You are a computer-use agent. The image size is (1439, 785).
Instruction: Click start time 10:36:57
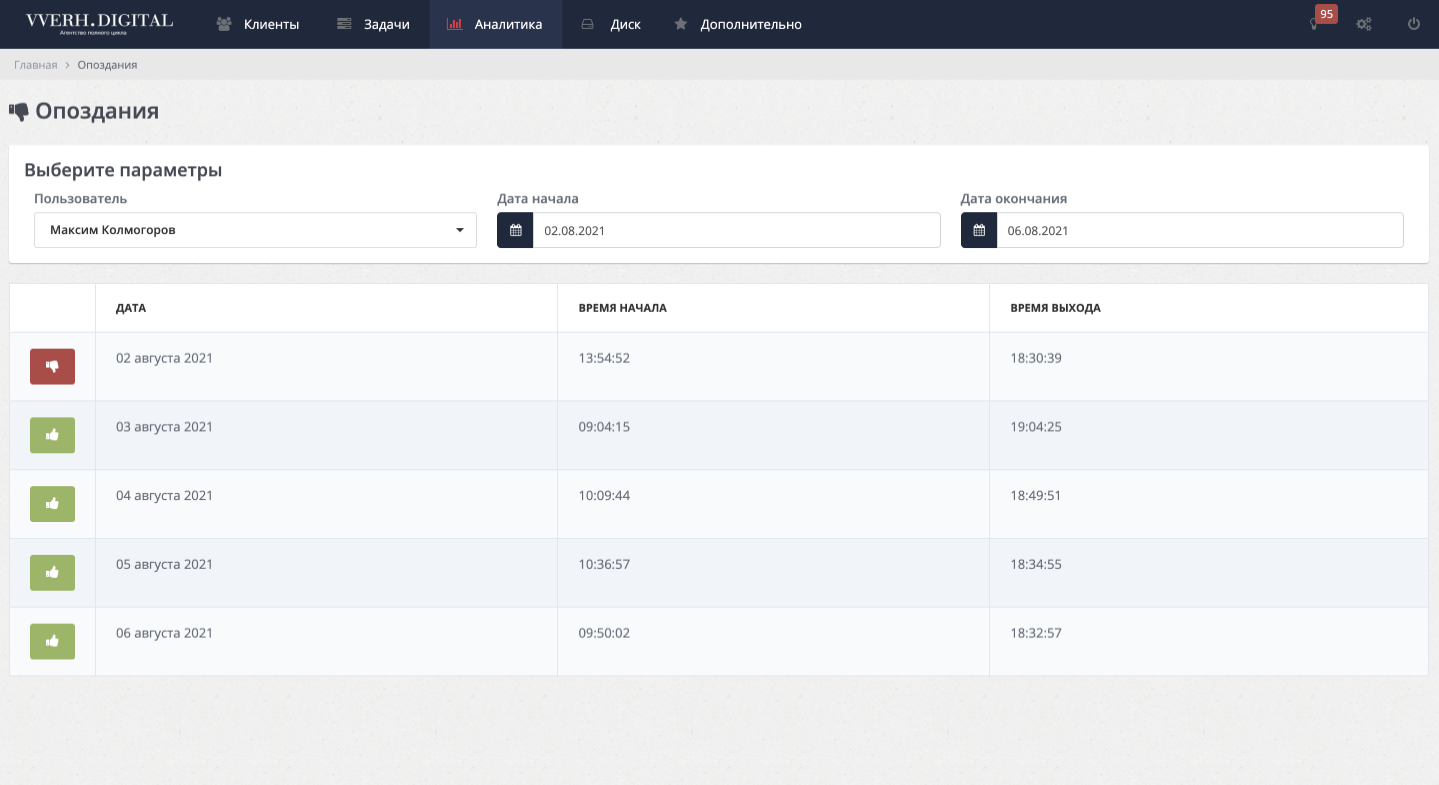pos(604,564)
